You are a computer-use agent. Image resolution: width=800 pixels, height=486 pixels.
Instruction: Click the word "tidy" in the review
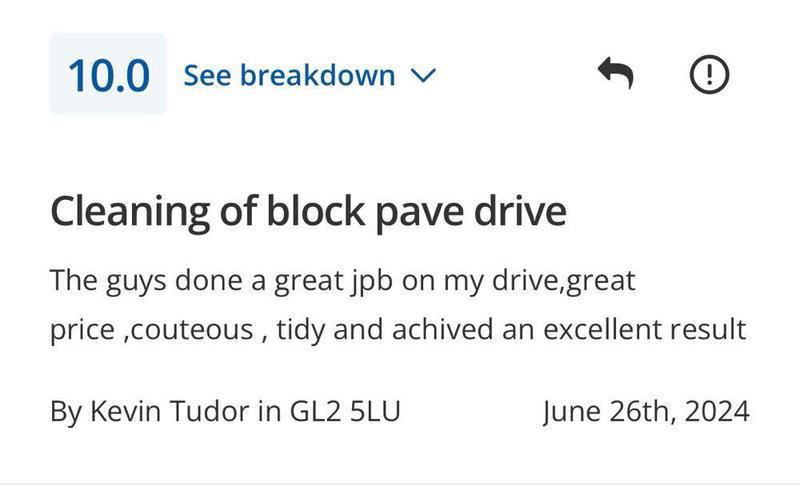click(x=301, y=329)
